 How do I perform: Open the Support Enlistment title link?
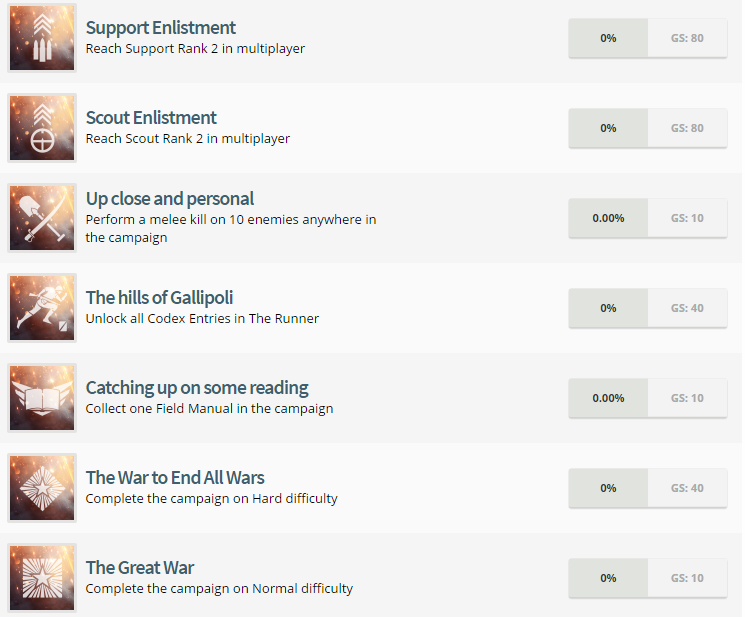click(161, 28)
